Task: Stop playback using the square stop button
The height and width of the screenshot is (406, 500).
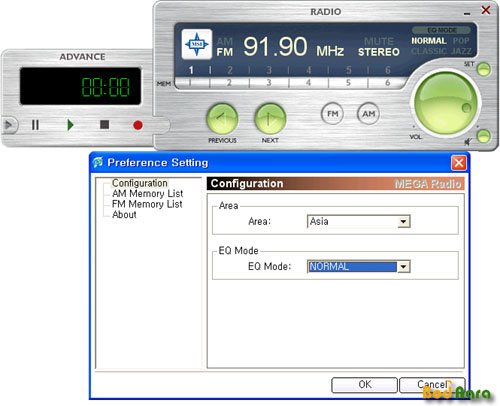Action: click(104, 125)
